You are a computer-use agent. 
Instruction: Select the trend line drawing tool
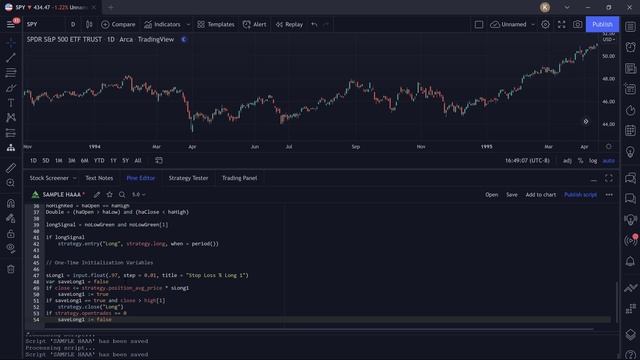(11, 58)
